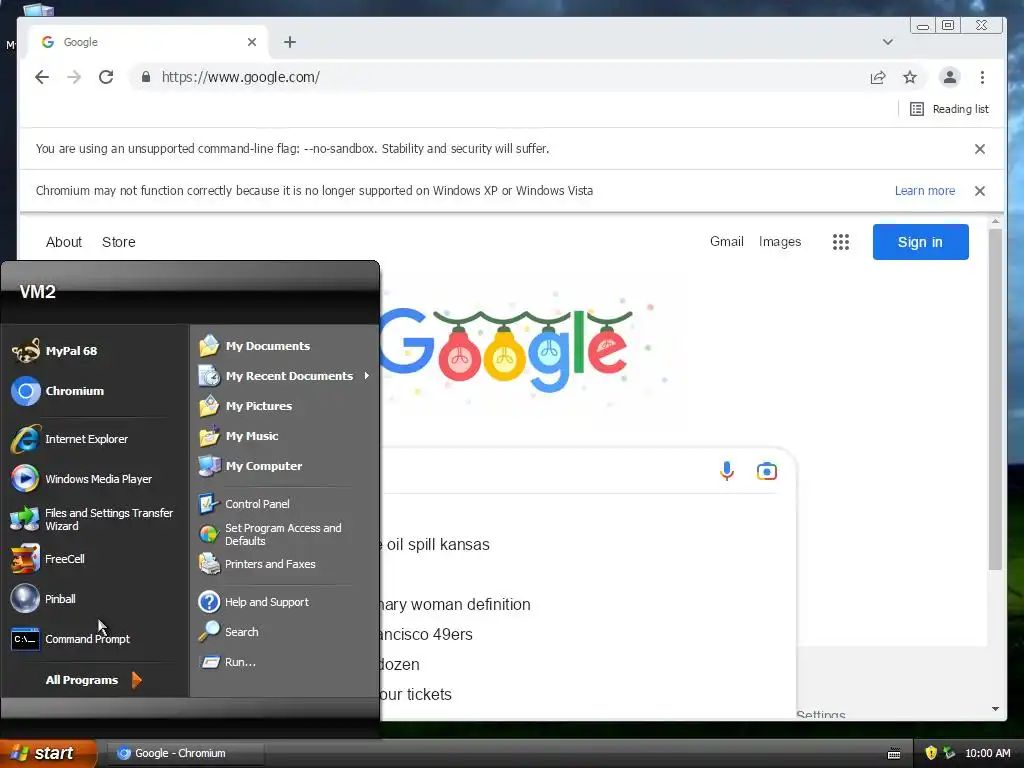Select the 'tickets' search suggestion

coord(415,694)
